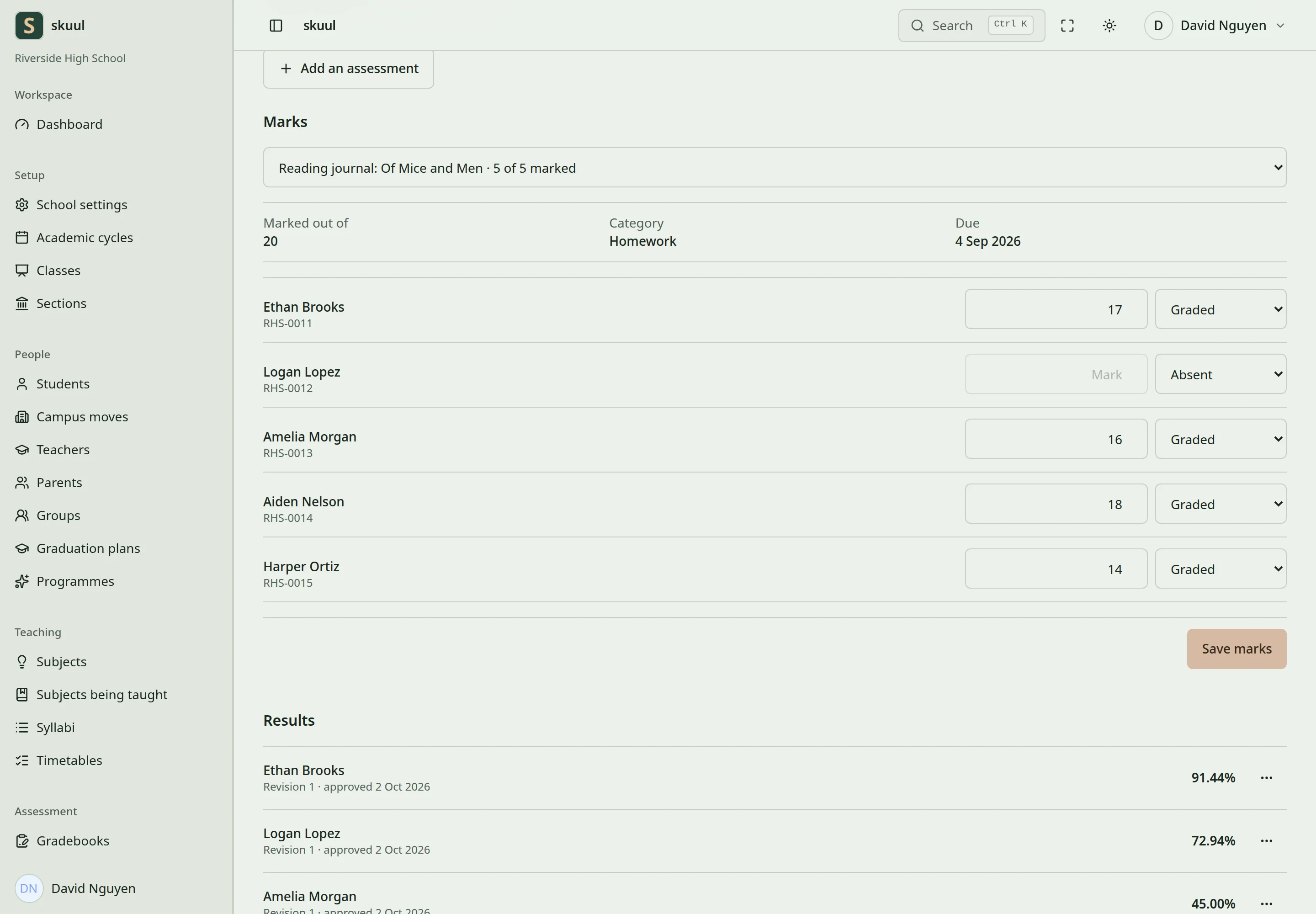
Task: Go to Academic cycles calendar icon
Action: tap(22, 237)
